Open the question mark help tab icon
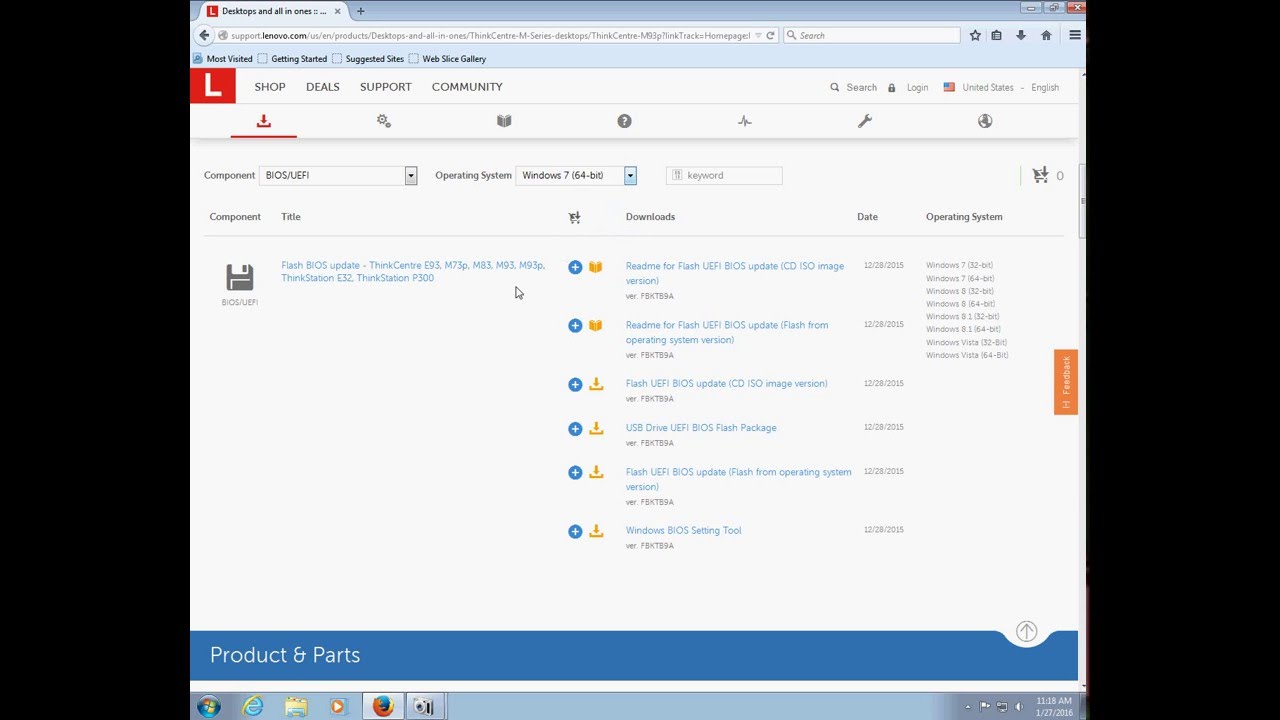Image resolution: width=1280 pixels, height=720 pixels. pos(624,121)
